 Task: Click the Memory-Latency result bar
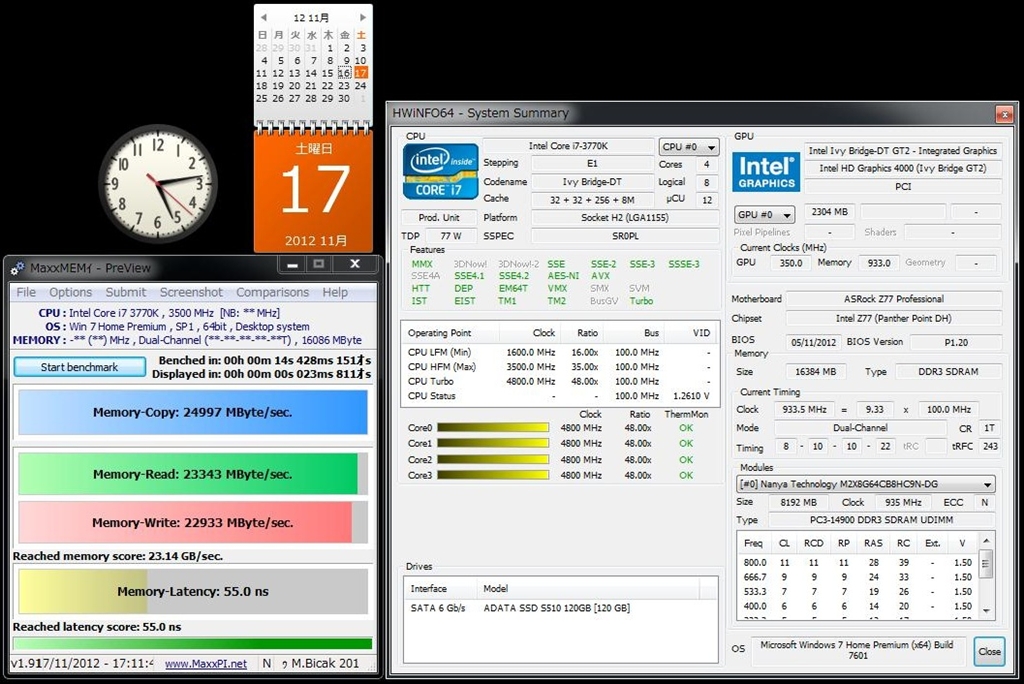[x=193, y=591]
